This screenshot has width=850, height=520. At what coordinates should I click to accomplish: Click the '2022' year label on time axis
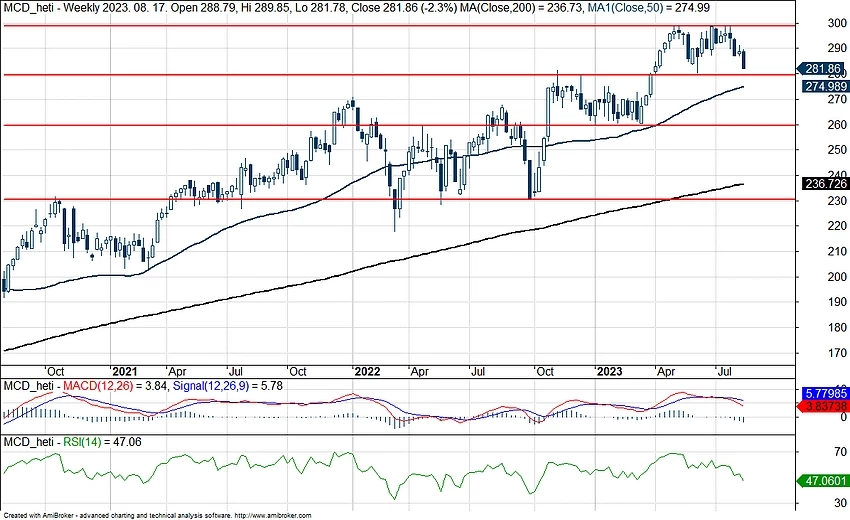coord(366,371)
